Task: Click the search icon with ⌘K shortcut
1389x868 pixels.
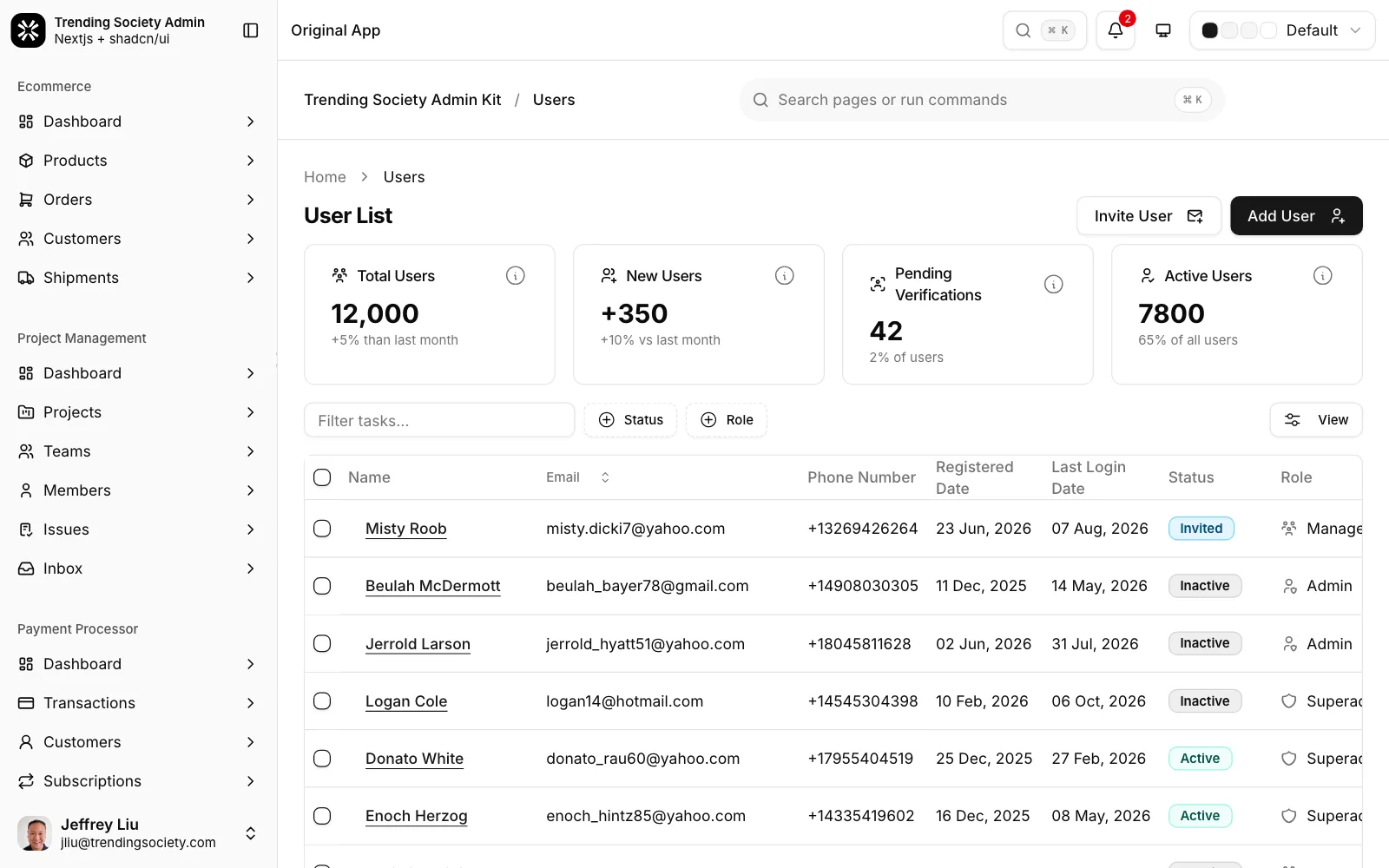Action: pyautogui.click(x=1044, y=30)
